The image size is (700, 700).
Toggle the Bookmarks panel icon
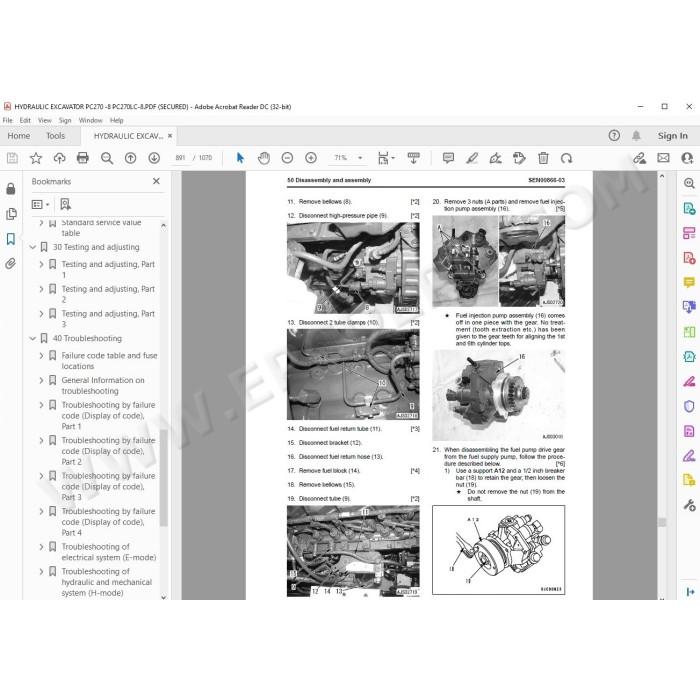[11, 239]
